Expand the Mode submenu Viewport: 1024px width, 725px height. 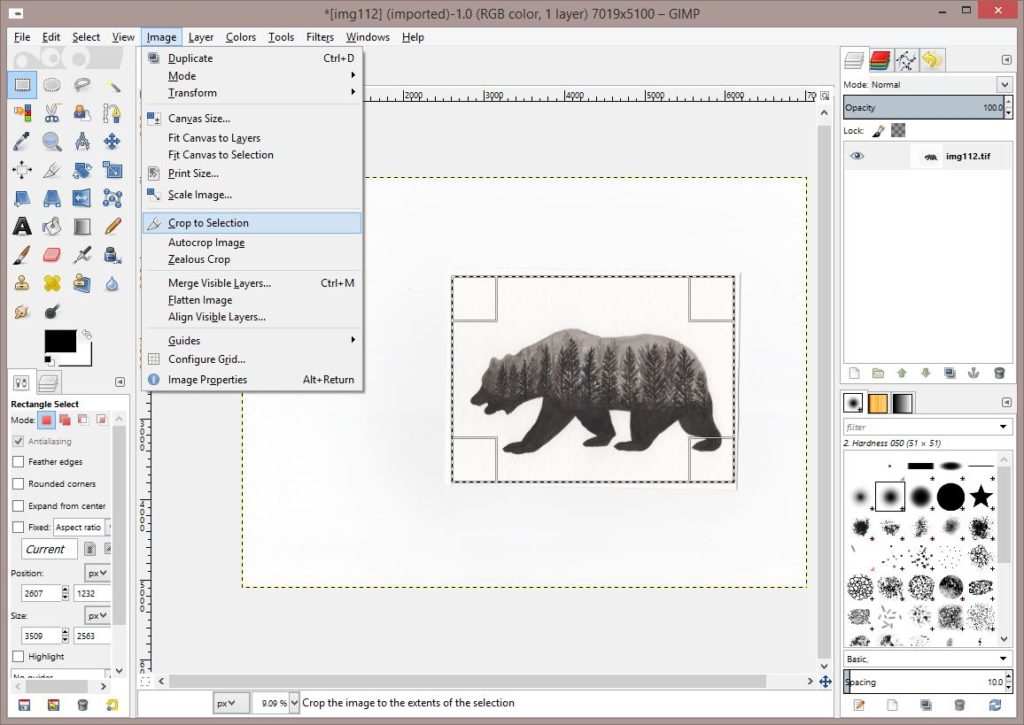[x=252, y=76]
